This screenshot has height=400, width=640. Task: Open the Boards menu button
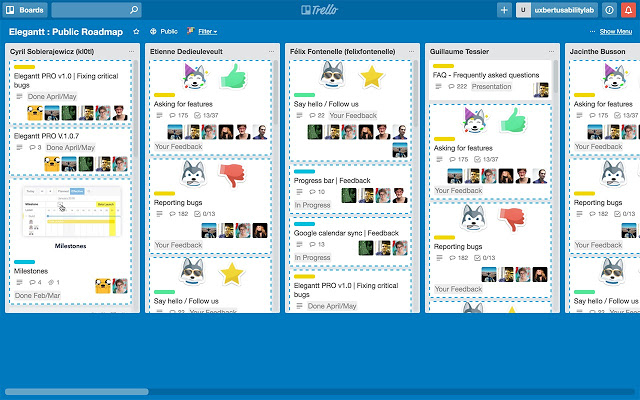[x=25, y=10]
